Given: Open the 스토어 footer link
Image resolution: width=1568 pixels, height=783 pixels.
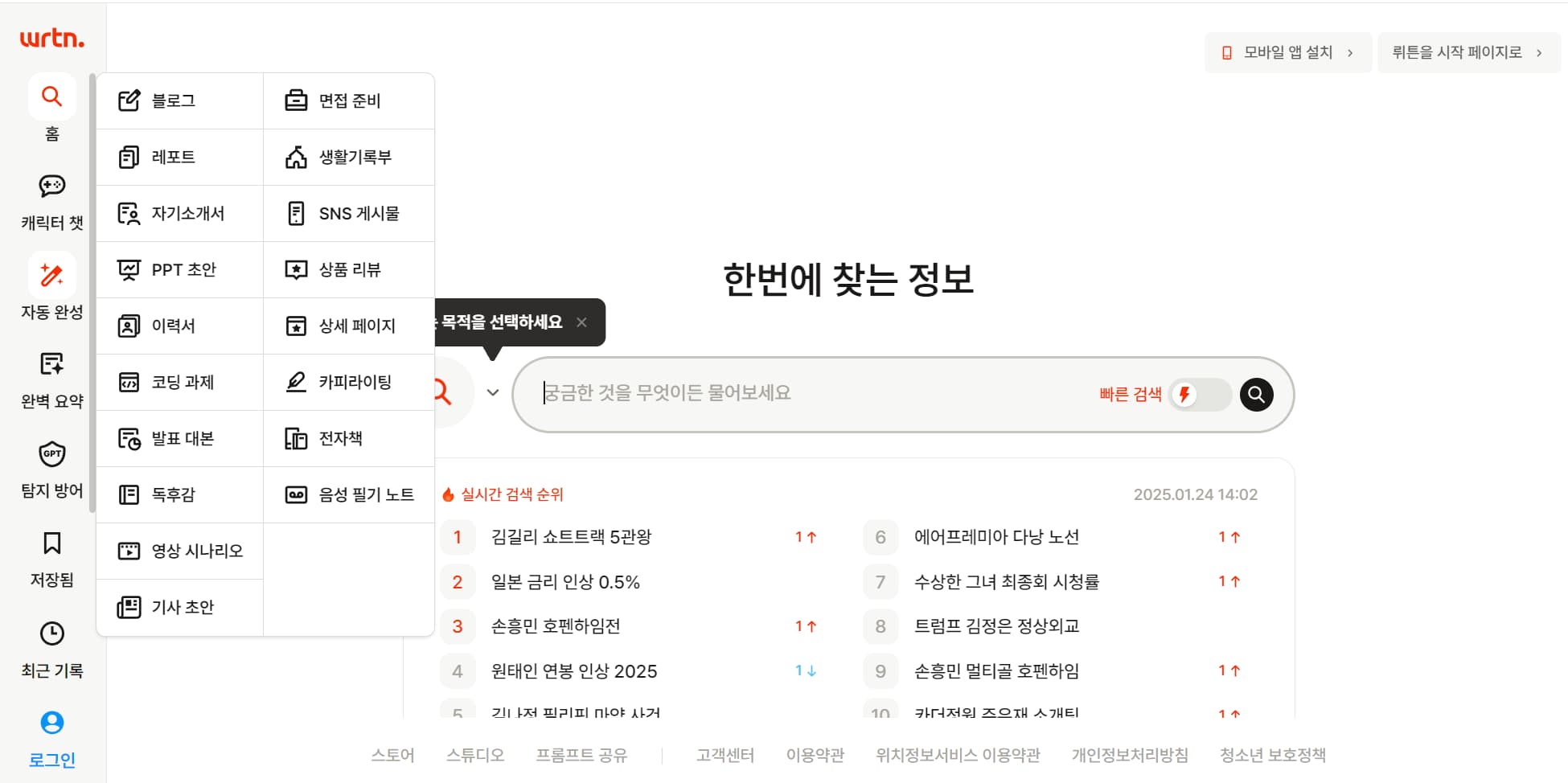Looking at the screenshot, I should coord(392,754).
